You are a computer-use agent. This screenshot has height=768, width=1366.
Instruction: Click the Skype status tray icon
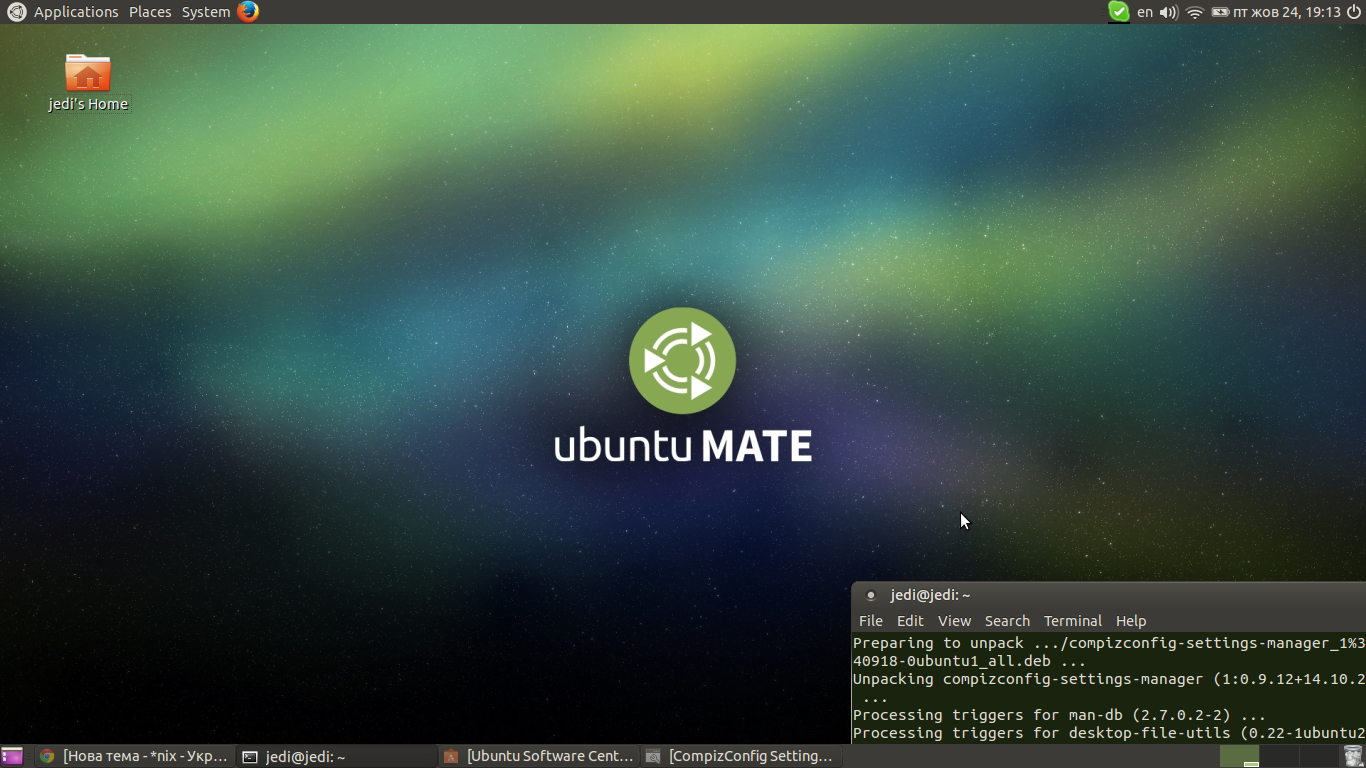1119,12
